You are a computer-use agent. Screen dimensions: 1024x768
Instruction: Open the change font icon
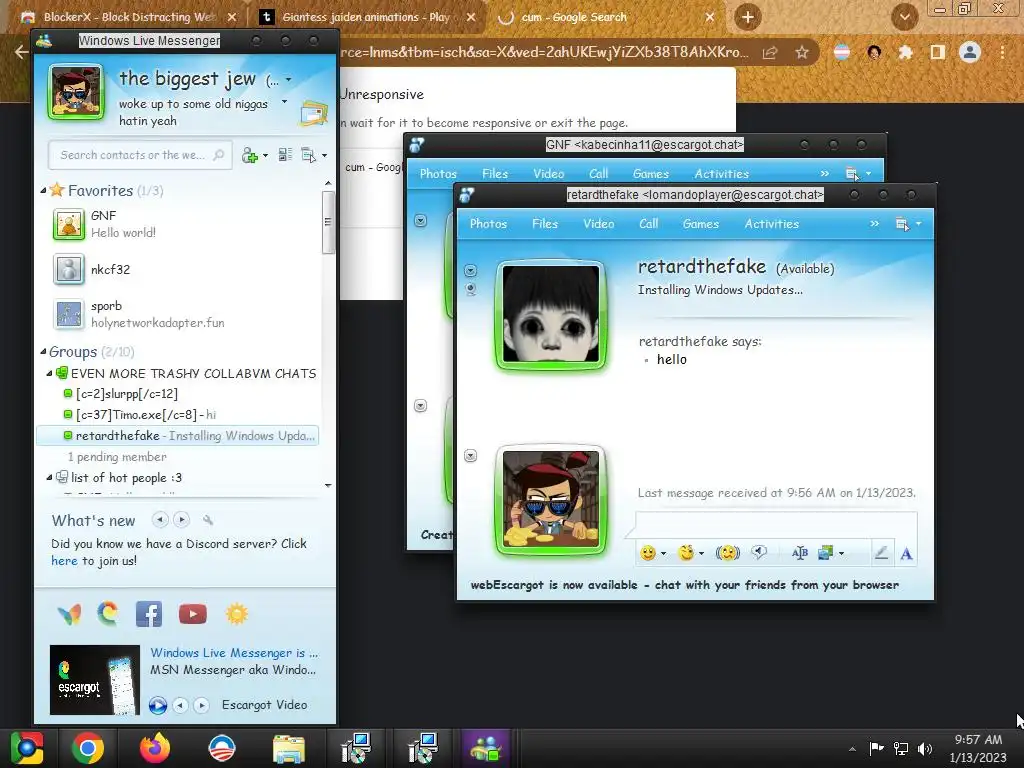[x=799, y=553]
